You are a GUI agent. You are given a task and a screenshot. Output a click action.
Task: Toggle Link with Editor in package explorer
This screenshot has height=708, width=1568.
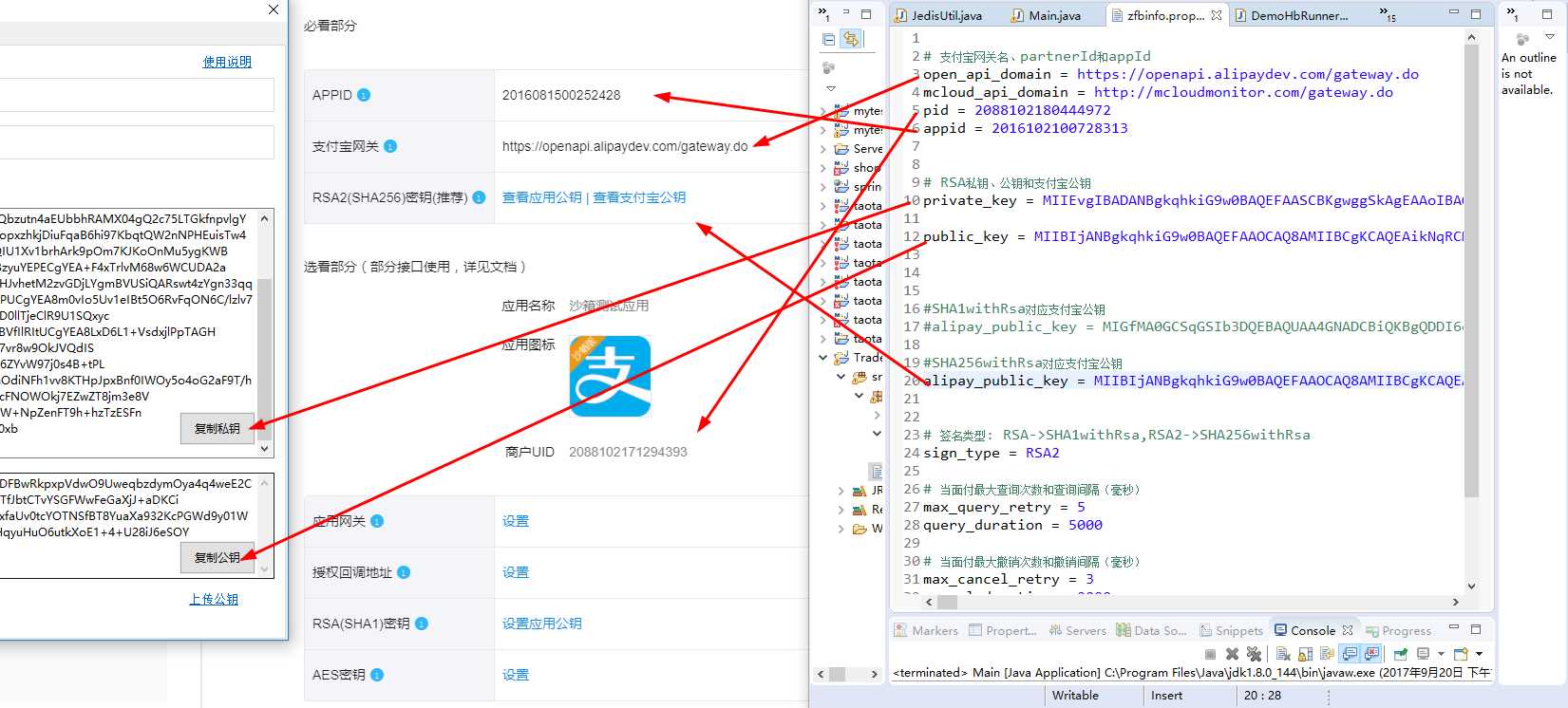[x=851, y=39]
